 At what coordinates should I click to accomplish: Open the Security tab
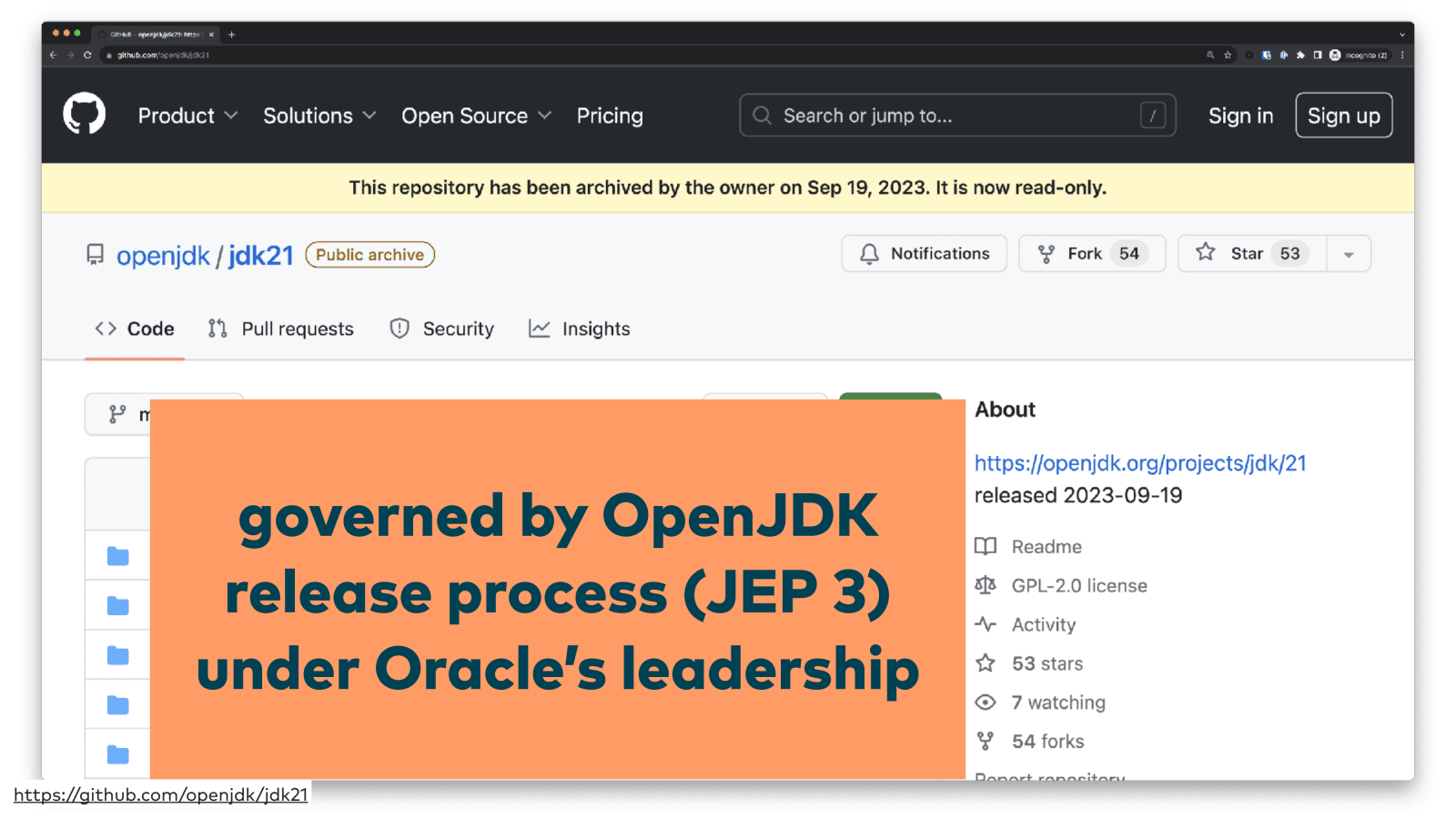[441, 329]
